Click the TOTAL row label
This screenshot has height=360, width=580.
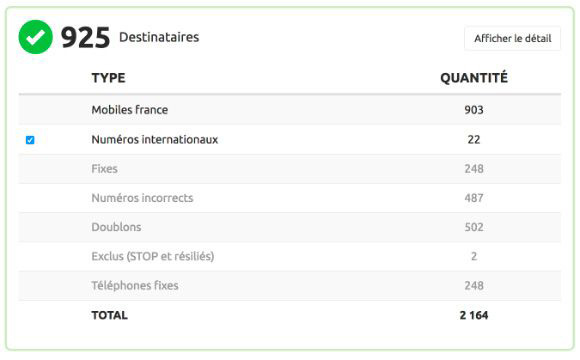[109, 315]
